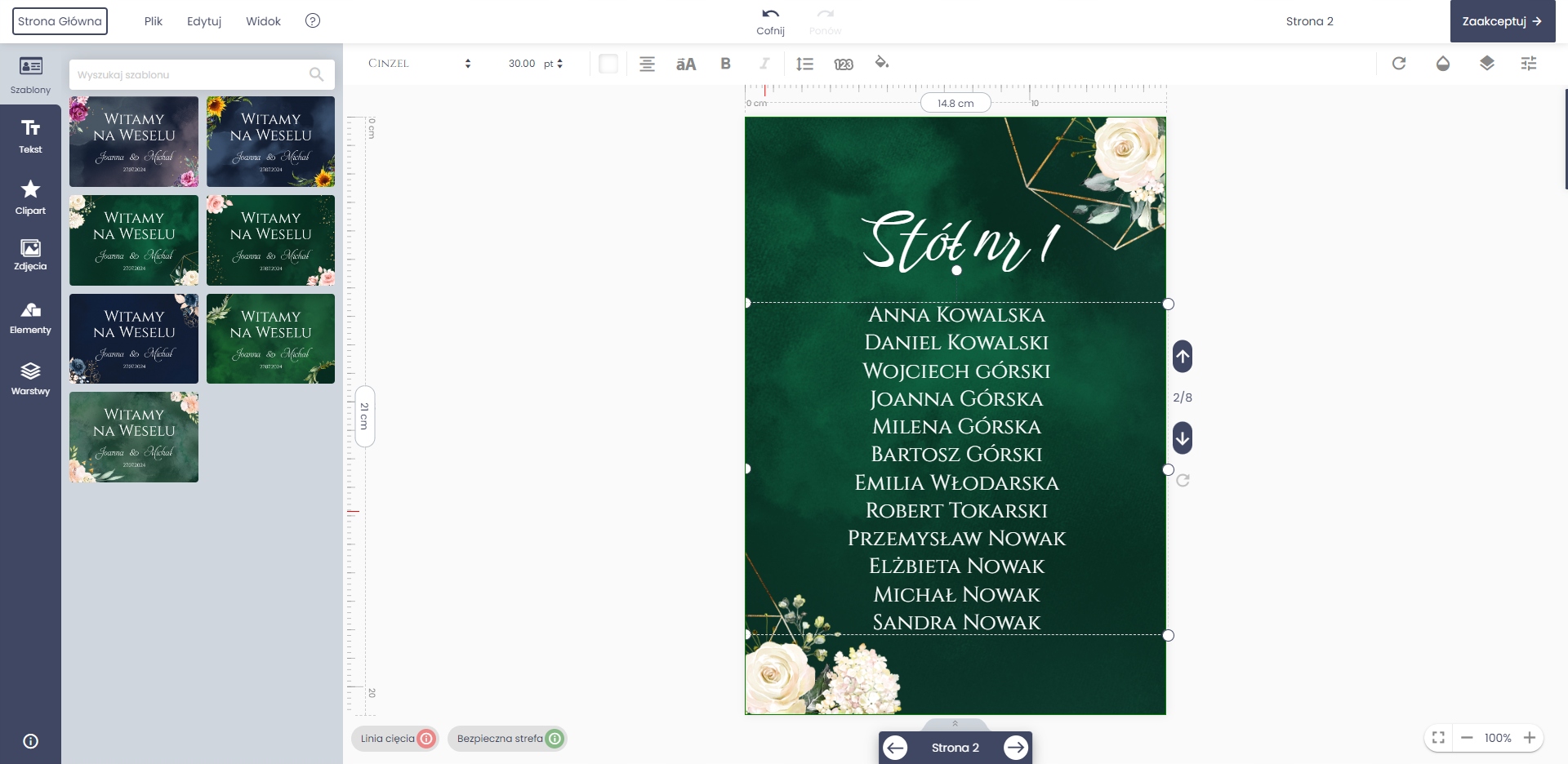The width and height of the screenshot is (1568, 764).
Task: Open the Elementy shapes panel
Action: click(x=30, y=318)
